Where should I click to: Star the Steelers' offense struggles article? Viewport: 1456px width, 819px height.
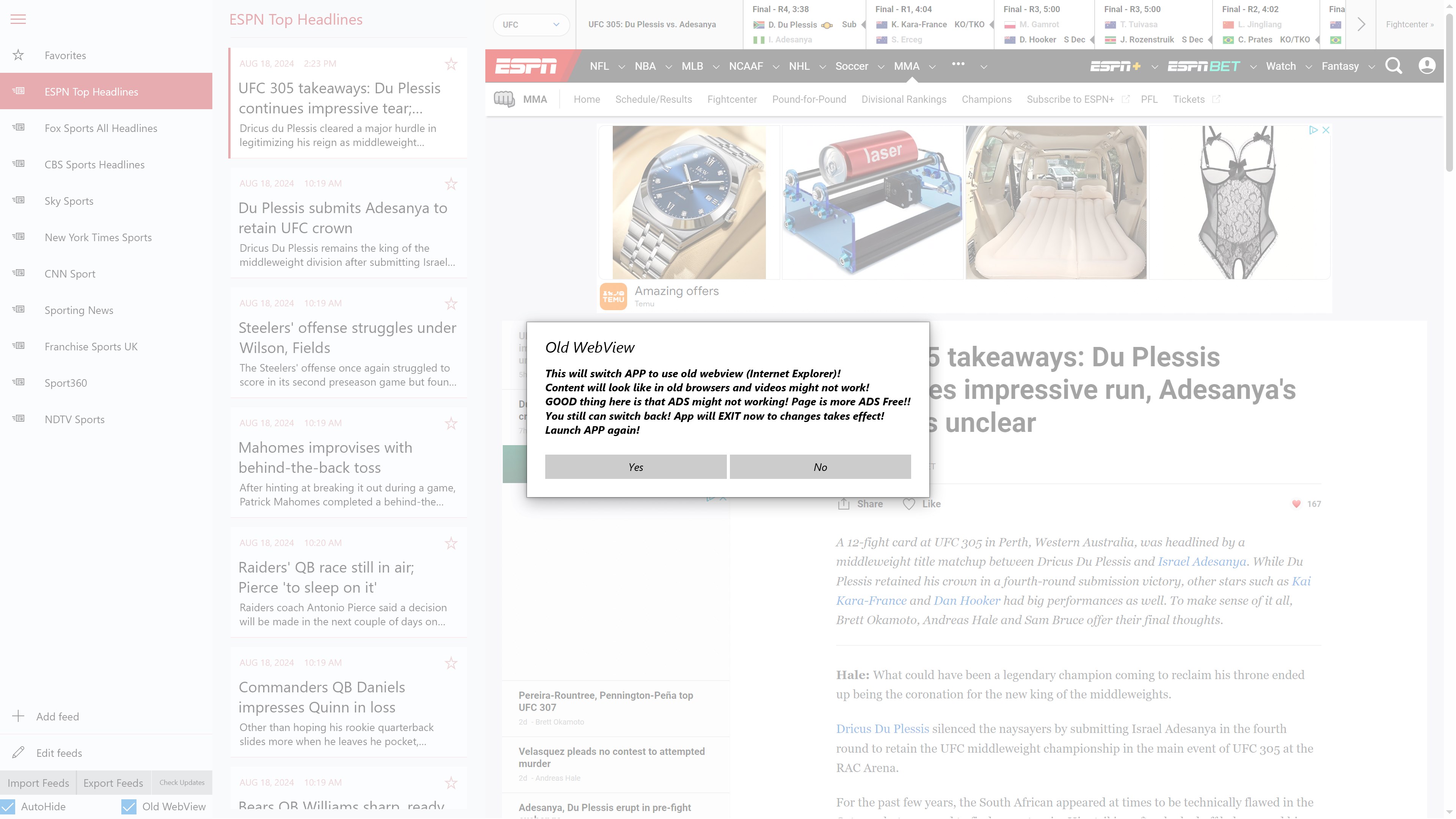tap(450, 303)
